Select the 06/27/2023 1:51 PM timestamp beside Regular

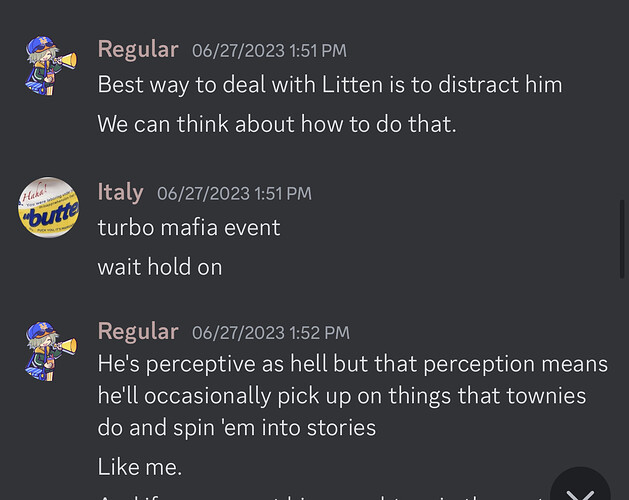click(x=269, y=51)
